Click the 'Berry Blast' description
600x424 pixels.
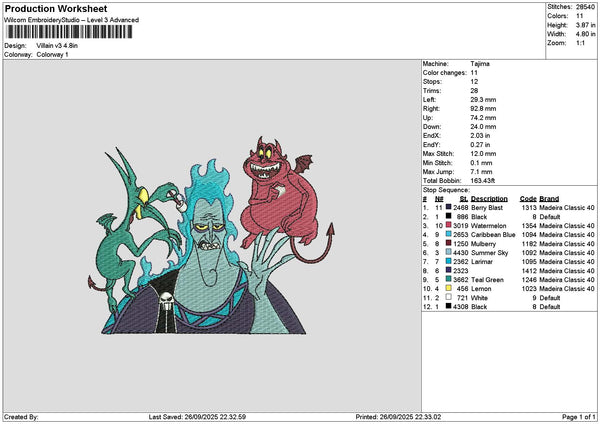tap(487, 207)
